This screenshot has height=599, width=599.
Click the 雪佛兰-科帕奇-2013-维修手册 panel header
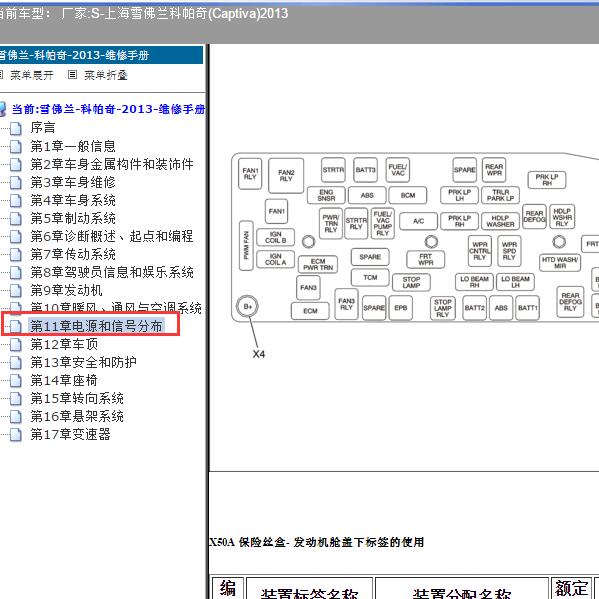101,55
